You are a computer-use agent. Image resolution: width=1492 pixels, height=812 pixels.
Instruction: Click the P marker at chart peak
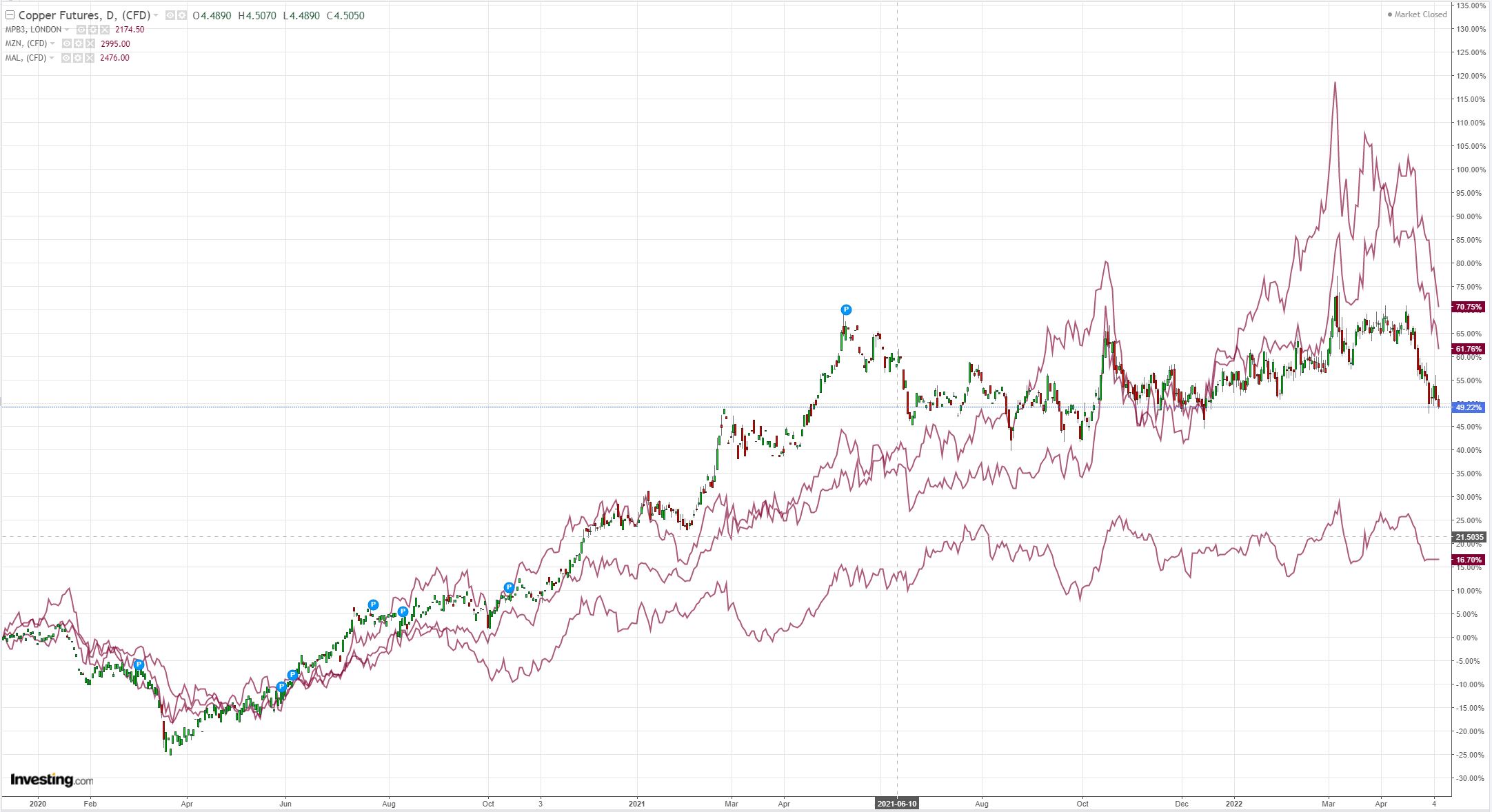pyautogui.click(x=847, y=309)
